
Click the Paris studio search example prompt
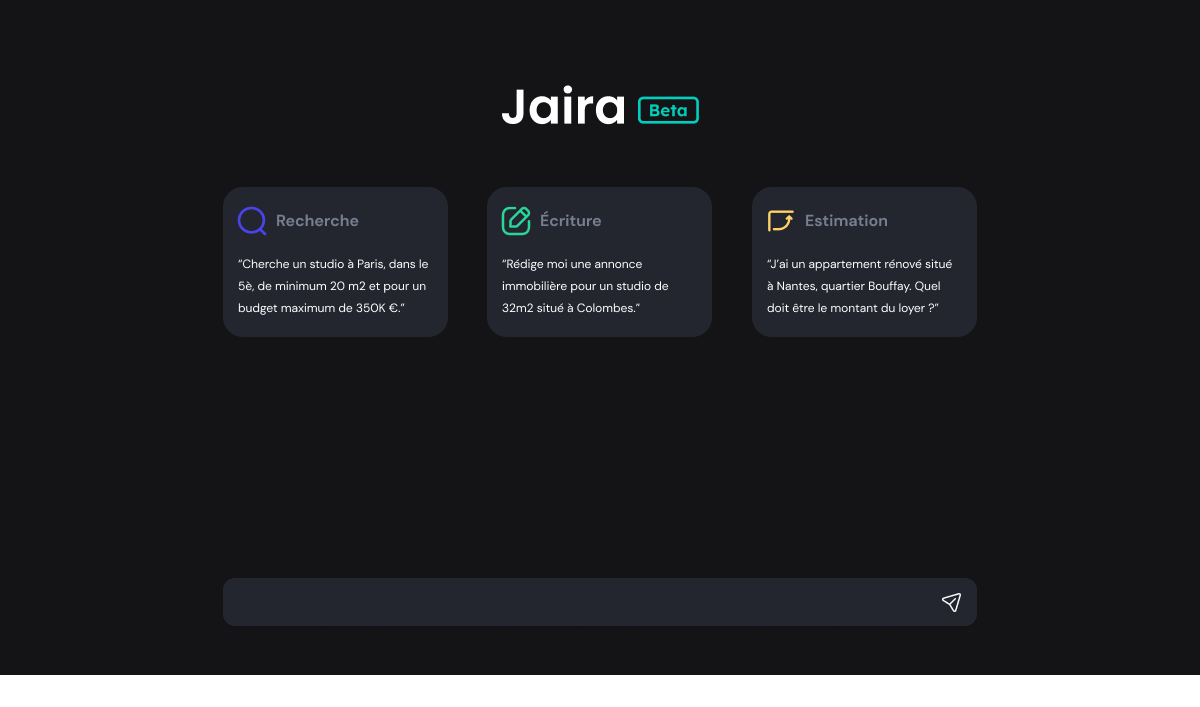pos(333,286)
